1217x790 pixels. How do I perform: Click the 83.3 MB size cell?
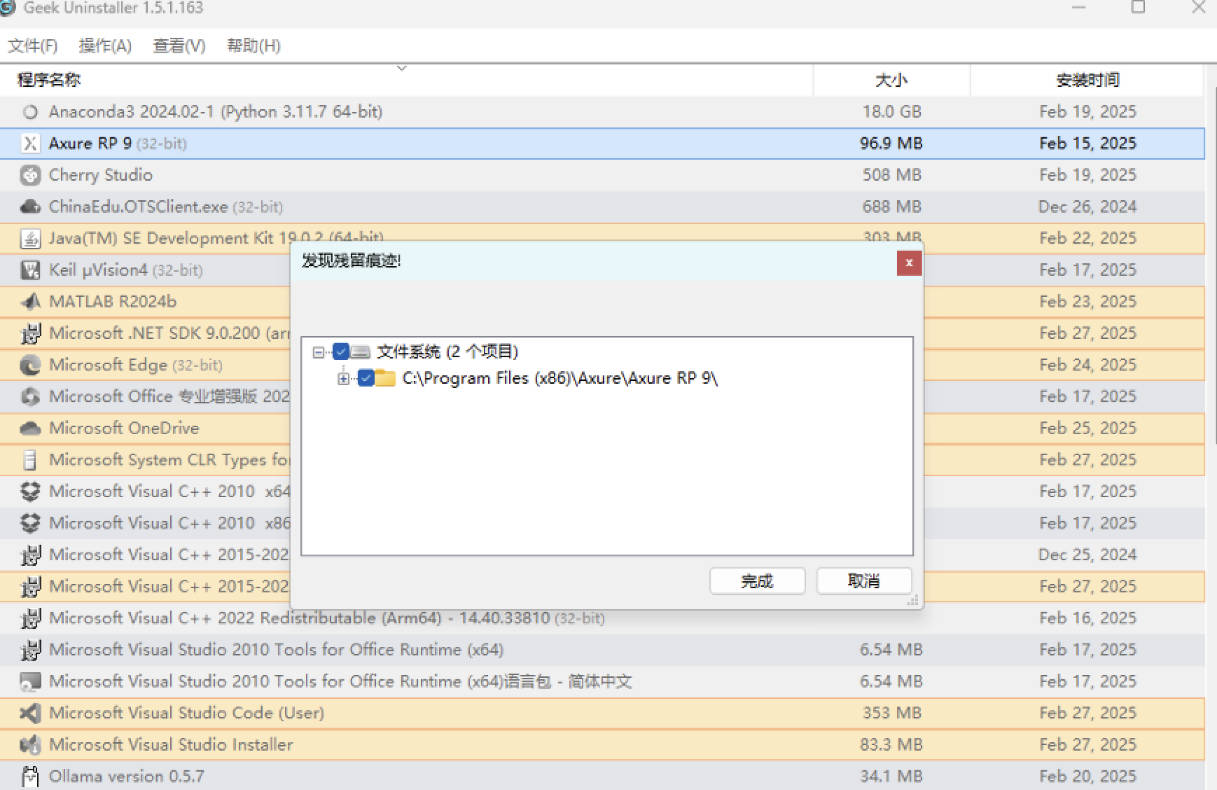[x=891, y=745]
